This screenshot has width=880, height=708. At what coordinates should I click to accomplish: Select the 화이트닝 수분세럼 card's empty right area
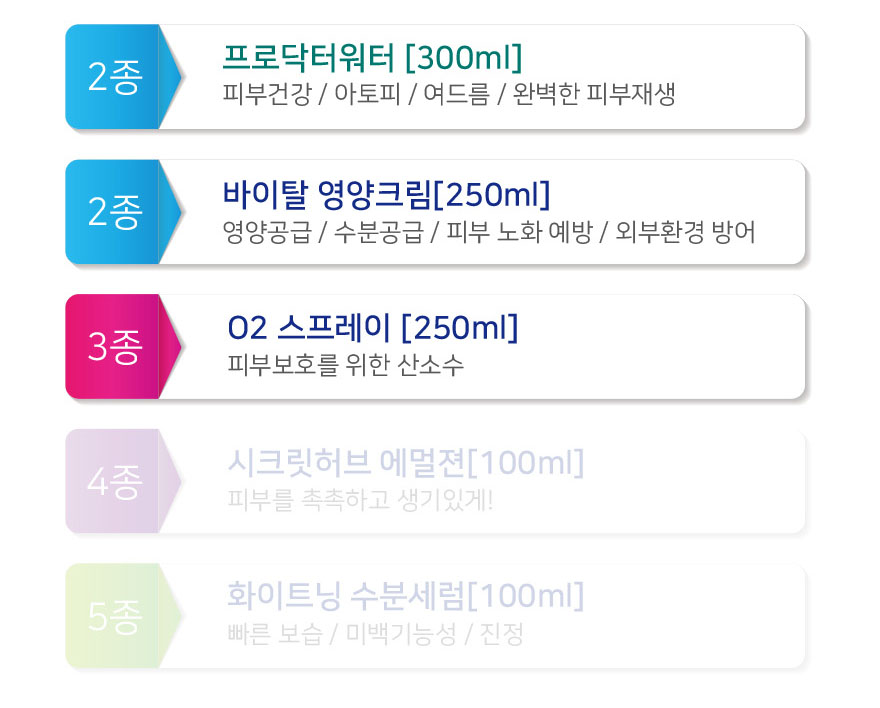point(696,616)
